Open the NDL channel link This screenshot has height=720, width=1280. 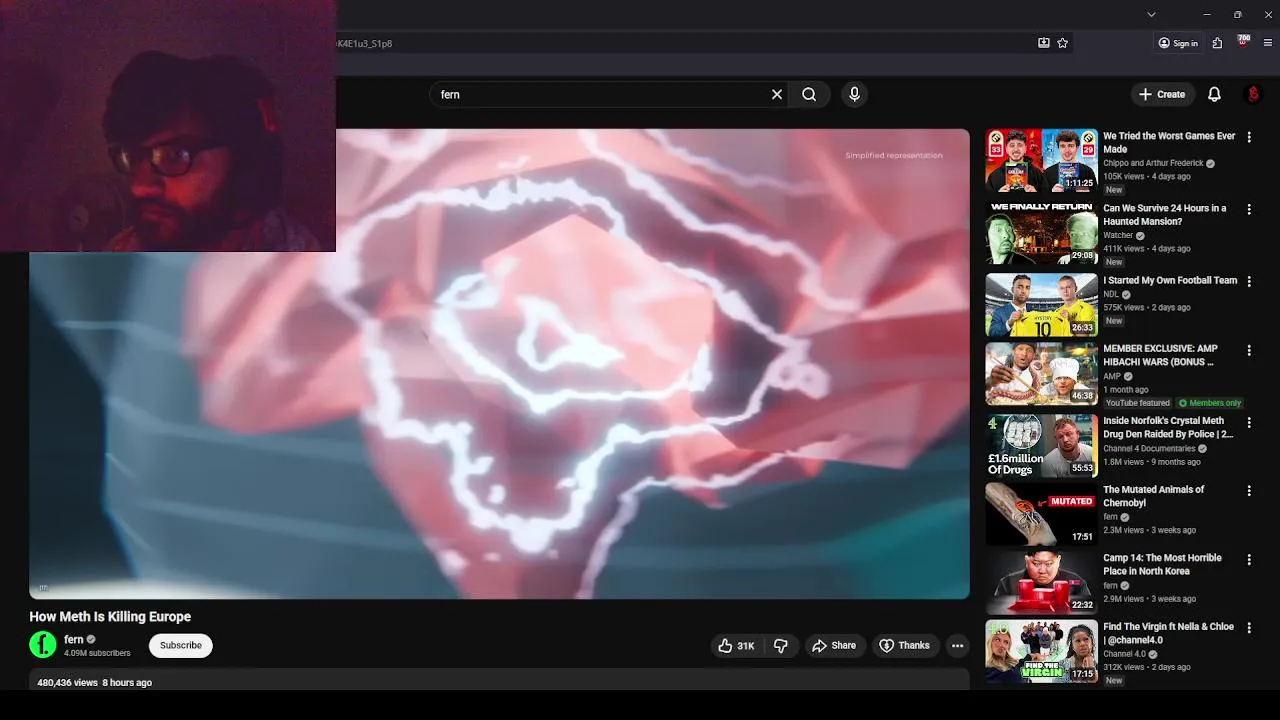click(x=1111, y=295)
